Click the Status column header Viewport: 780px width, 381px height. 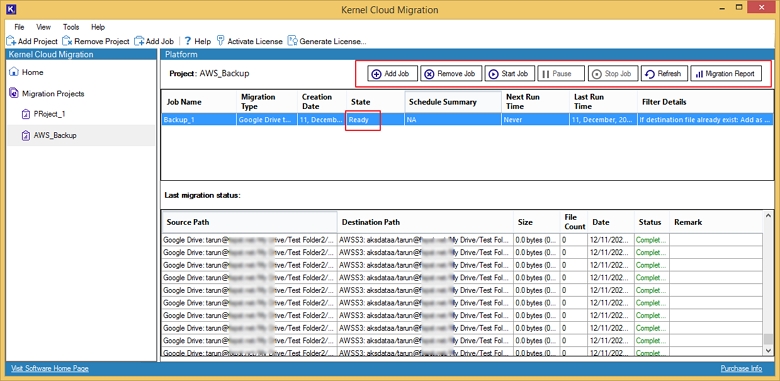[x=652, y=222]
